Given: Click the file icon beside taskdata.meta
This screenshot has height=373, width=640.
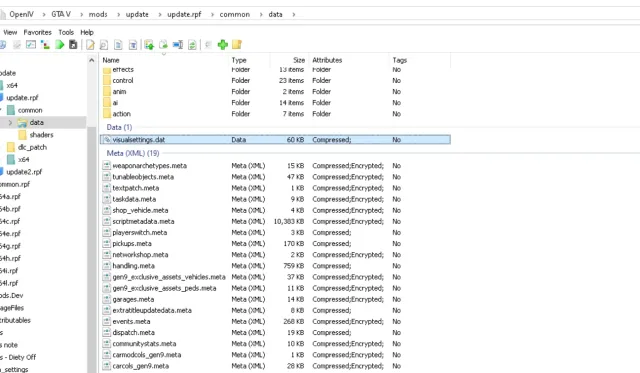Looking at the screenshot, I should click(107, 199).
